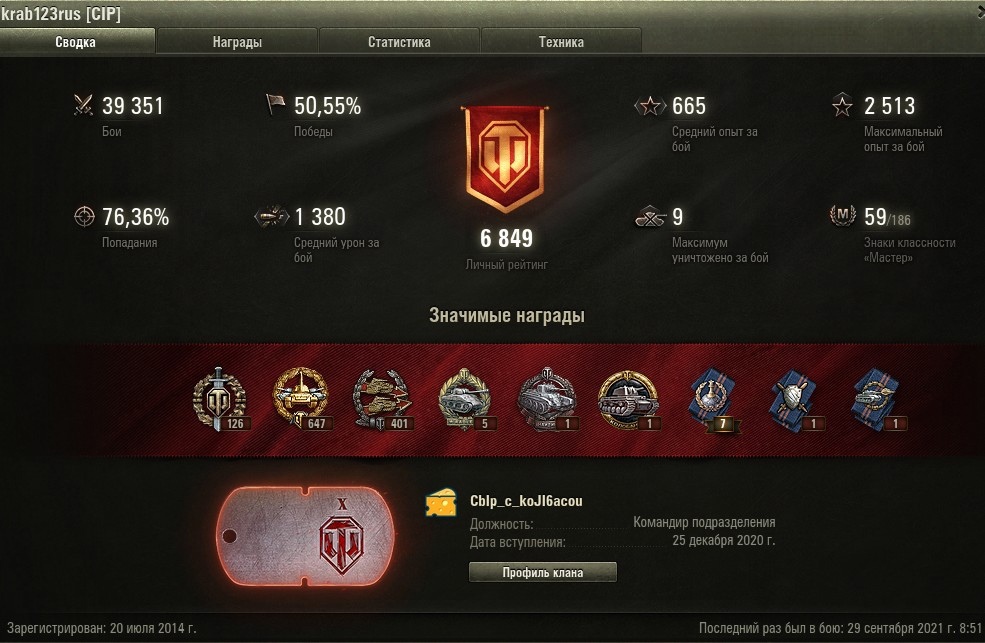Image resolution: width=985 pixels, height=643 pixels.
Task: Open the Награды tab
Action: coord(237,42)
